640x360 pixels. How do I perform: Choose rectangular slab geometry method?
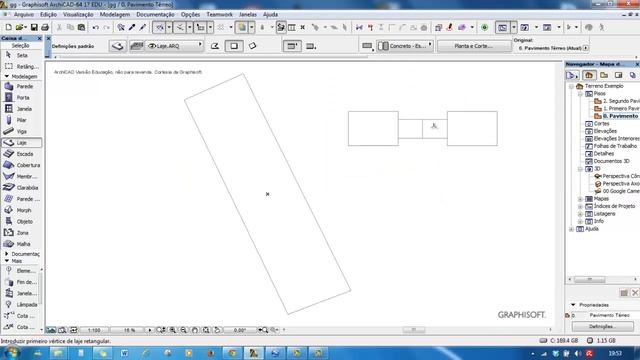pos(234,46)
